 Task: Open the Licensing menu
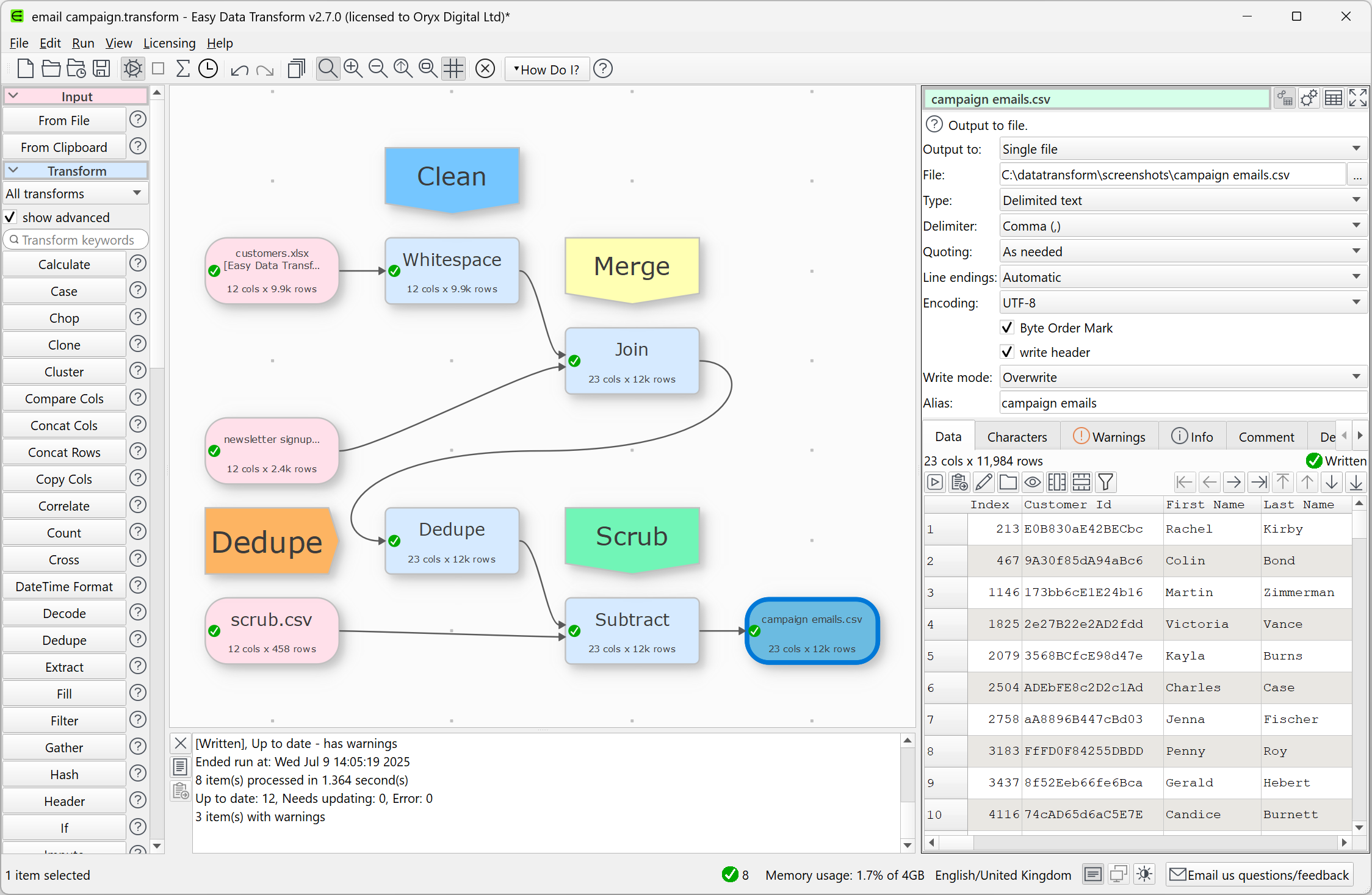(x=169, y=43)
